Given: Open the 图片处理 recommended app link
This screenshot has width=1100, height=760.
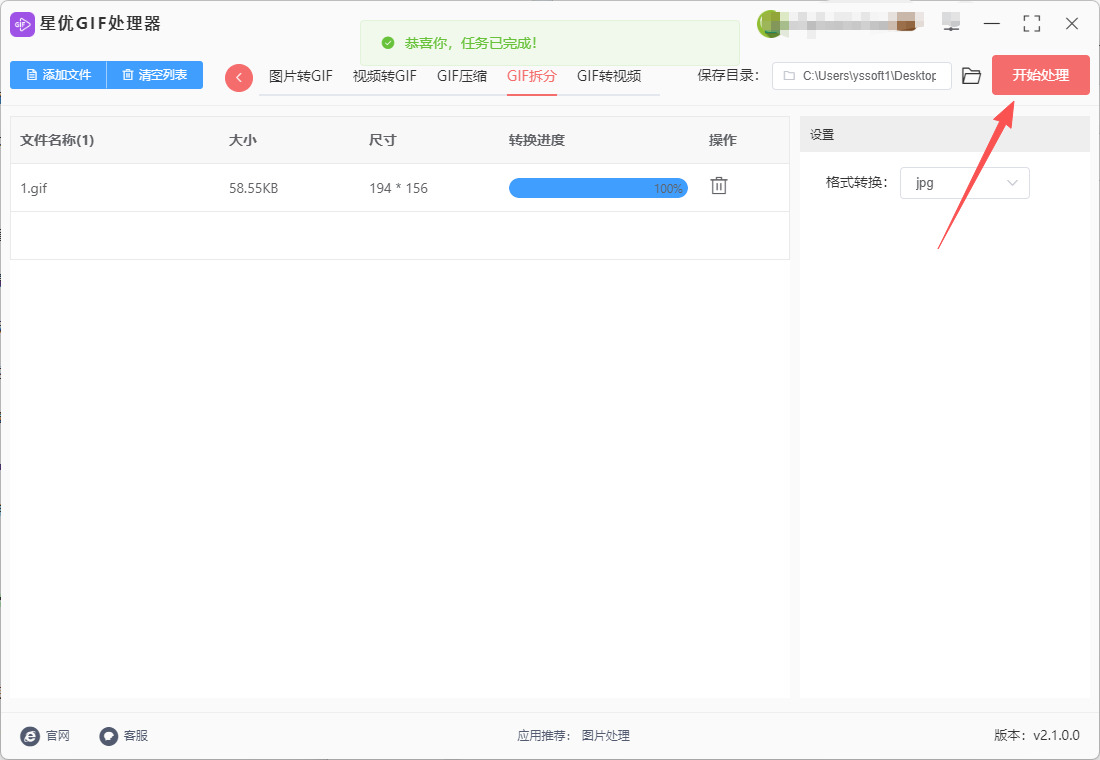Looking at the screenshot, I should point(605,736).
